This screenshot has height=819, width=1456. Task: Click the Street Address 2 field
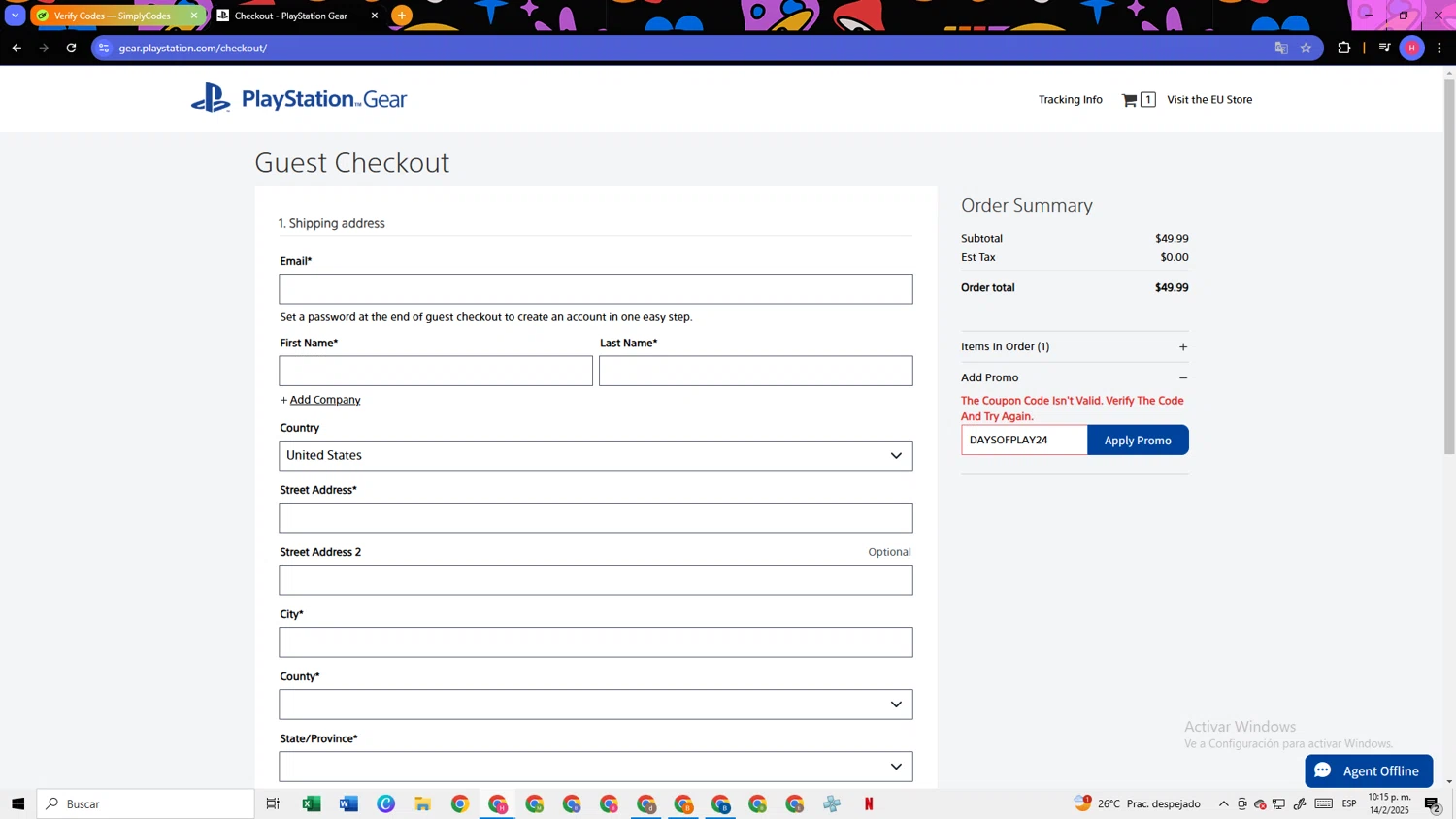[x=596, y=580]
